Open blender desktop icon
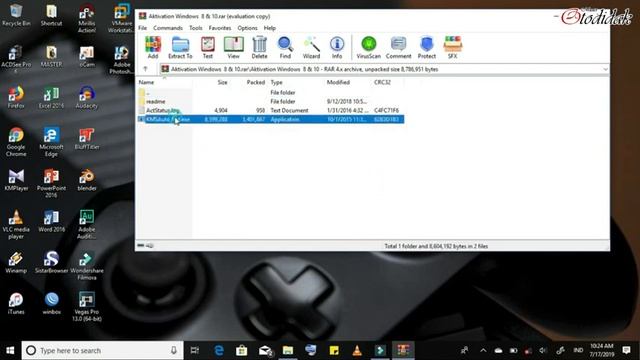 point(87,180)
